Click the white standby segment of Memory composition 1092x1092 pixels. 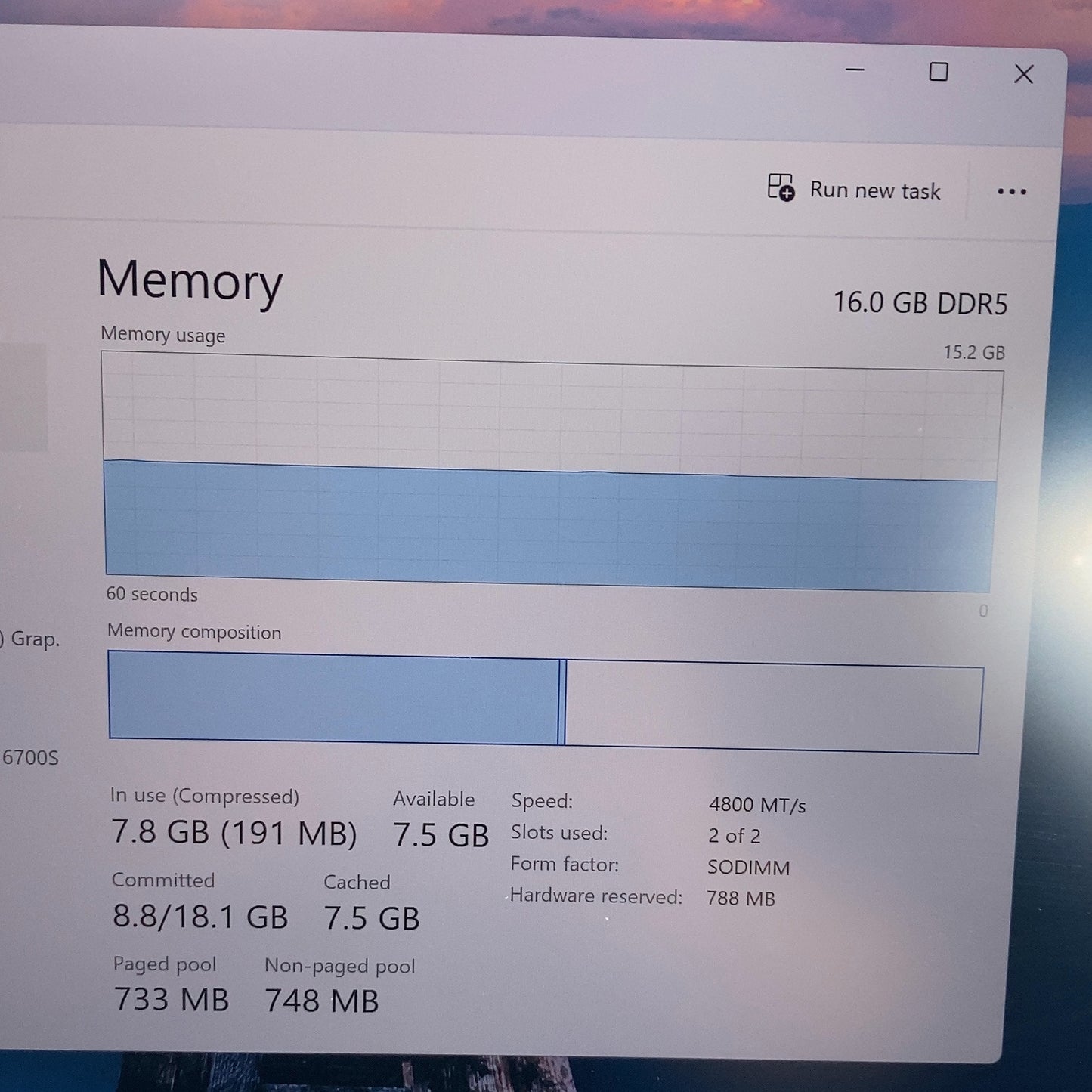[x=772, y=707]
